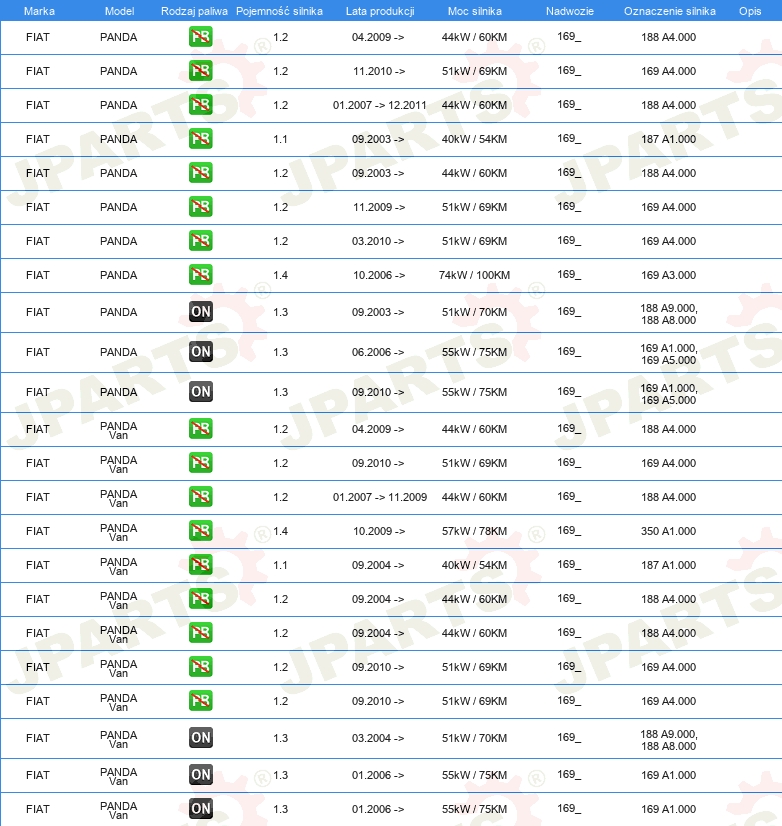Click the petrol icon in the PANDA 11.2010 row

201,71
